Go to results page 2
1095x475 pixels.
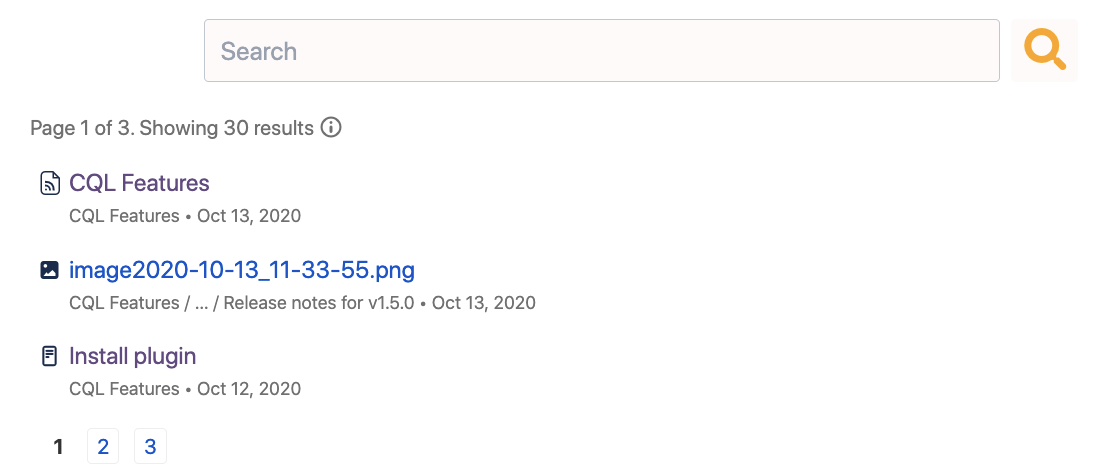[x=103, y=447]
